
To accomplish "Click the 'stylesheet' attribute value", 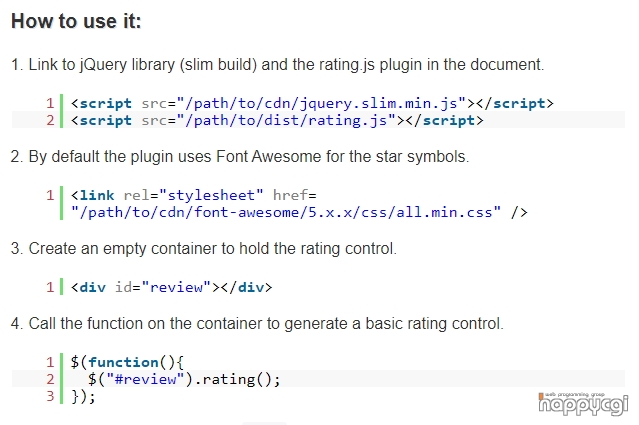I will click(x=211, y=195).
